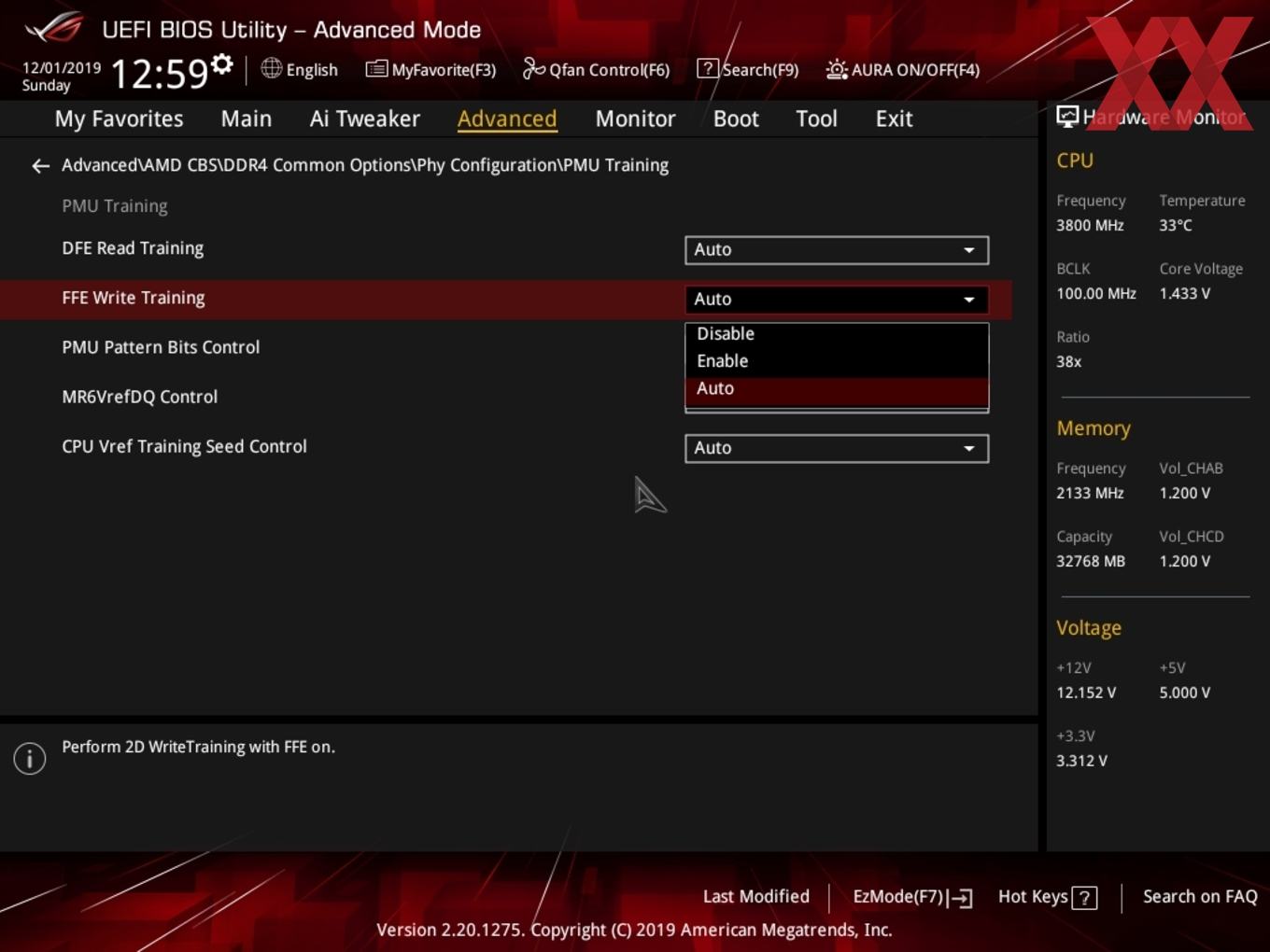Screen dimensions: 1270x952
Task: Open Hot Keys help
Action: (1047, 897)
